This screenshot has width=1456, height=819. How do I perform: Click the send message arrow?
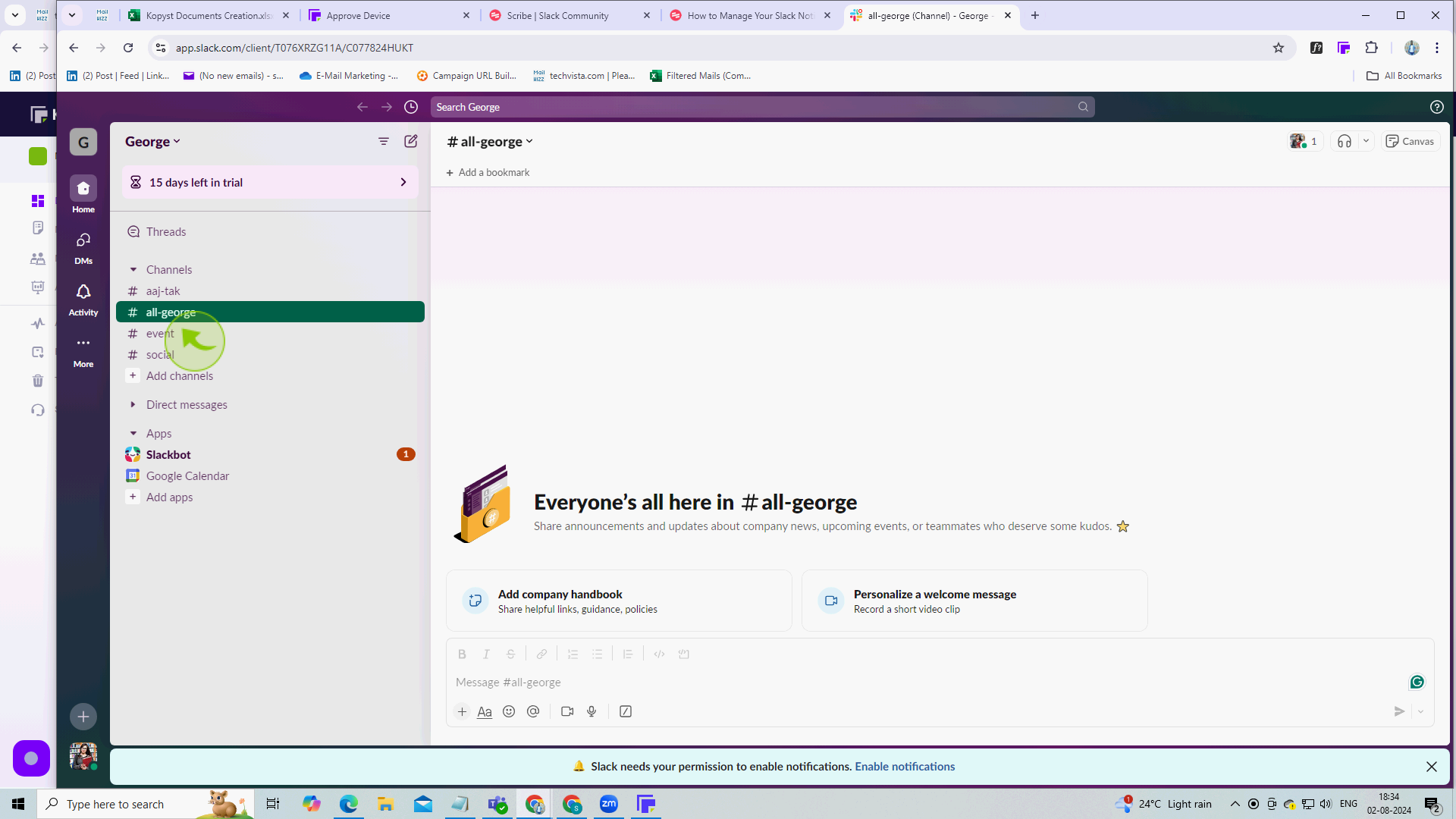tap(1399, 711)
